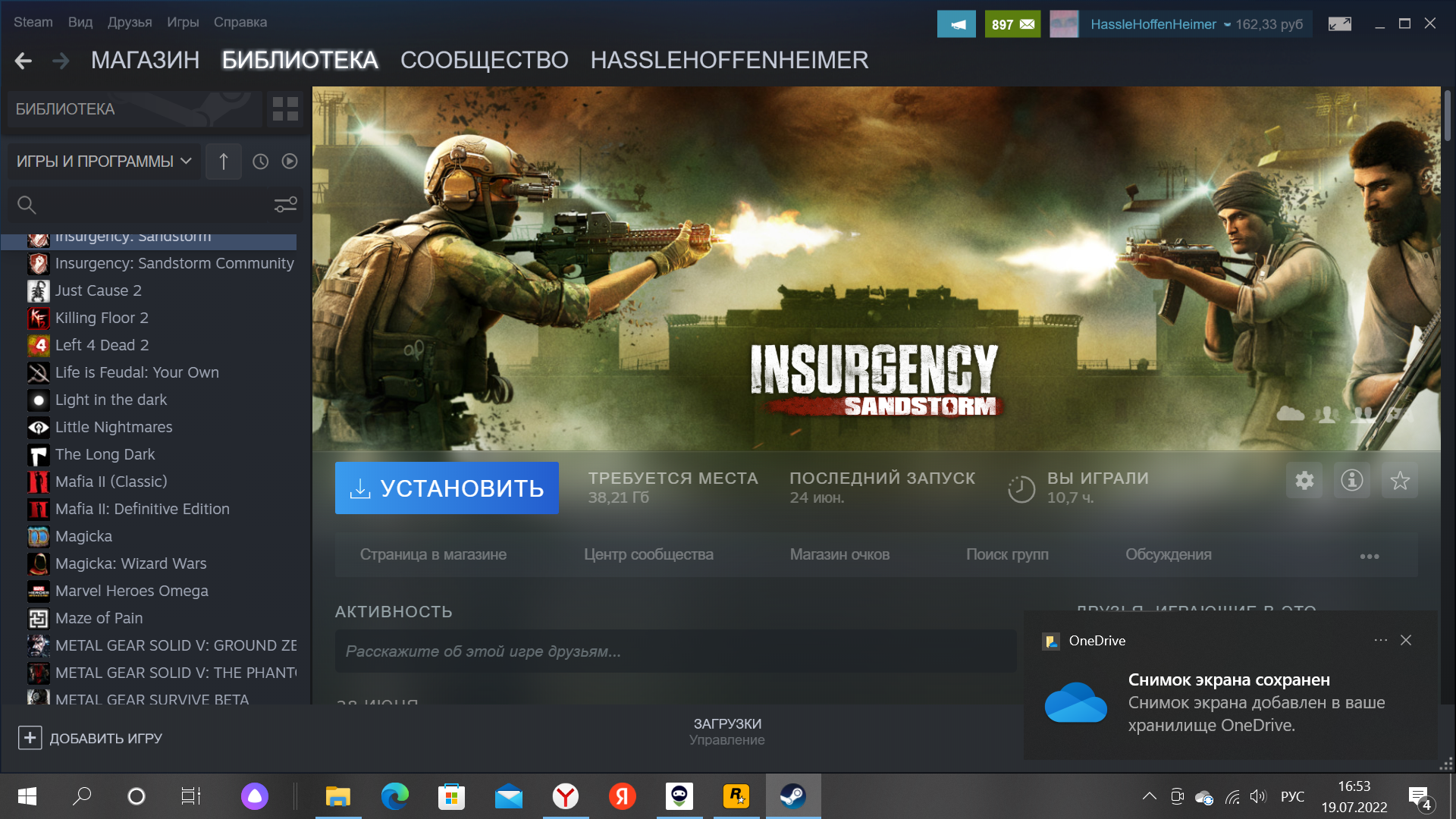Image resolution: width=1456 pixels, height=819 pixels.
Task: Toggle recent activity clock filter
Action: coord(260,162)
